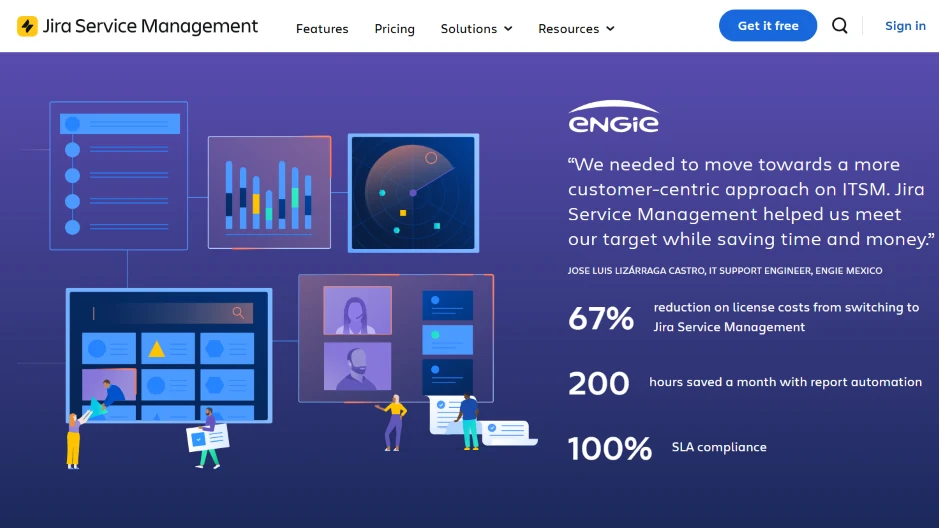The width and height of the screenshot is (939, 528).
Task: Click the 67% statistic figure
Action: (x=601, y=318)
